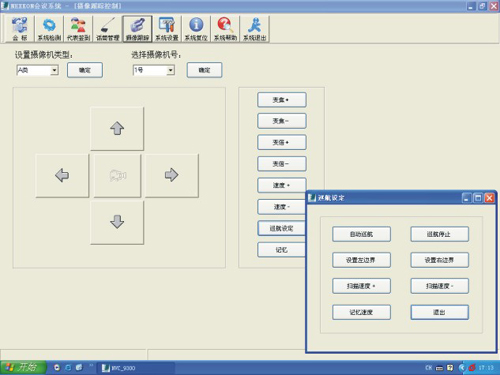Tilt camera up with up arrow
This screenshot has height=375, width=500.
117,129
